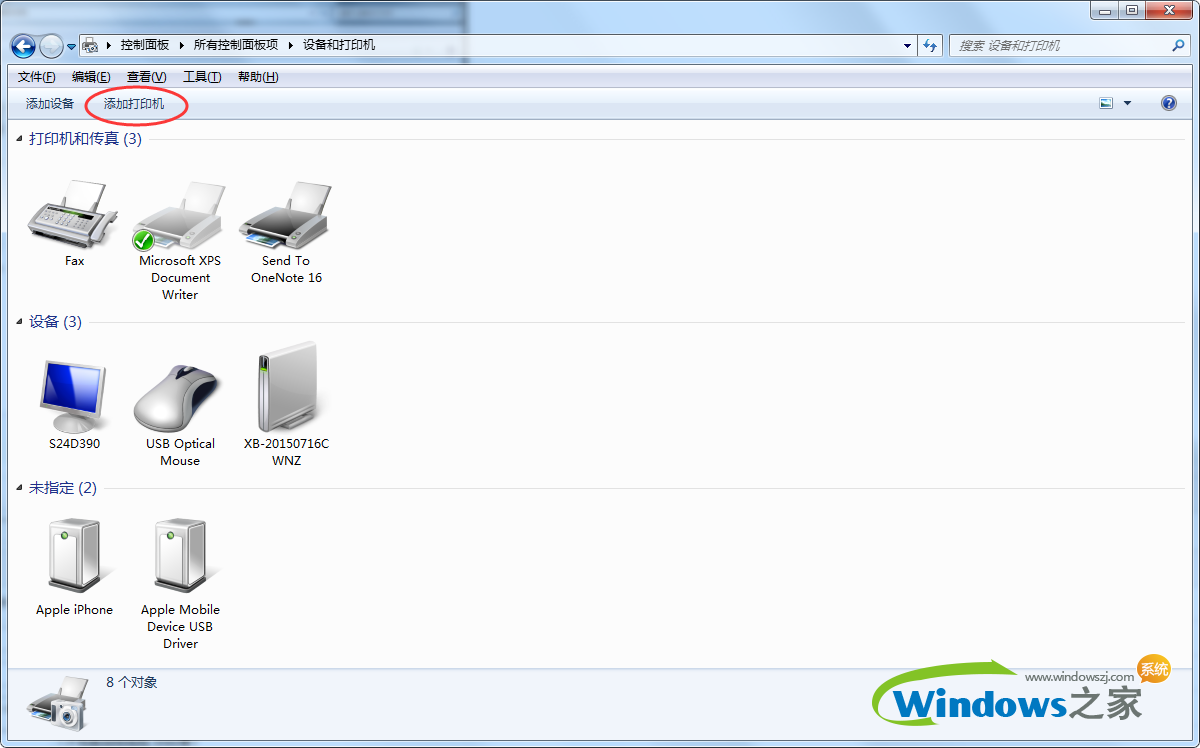Select the XB-20150716CWNZ computer device
The image size is (1200, 748).
coord(286,388)
